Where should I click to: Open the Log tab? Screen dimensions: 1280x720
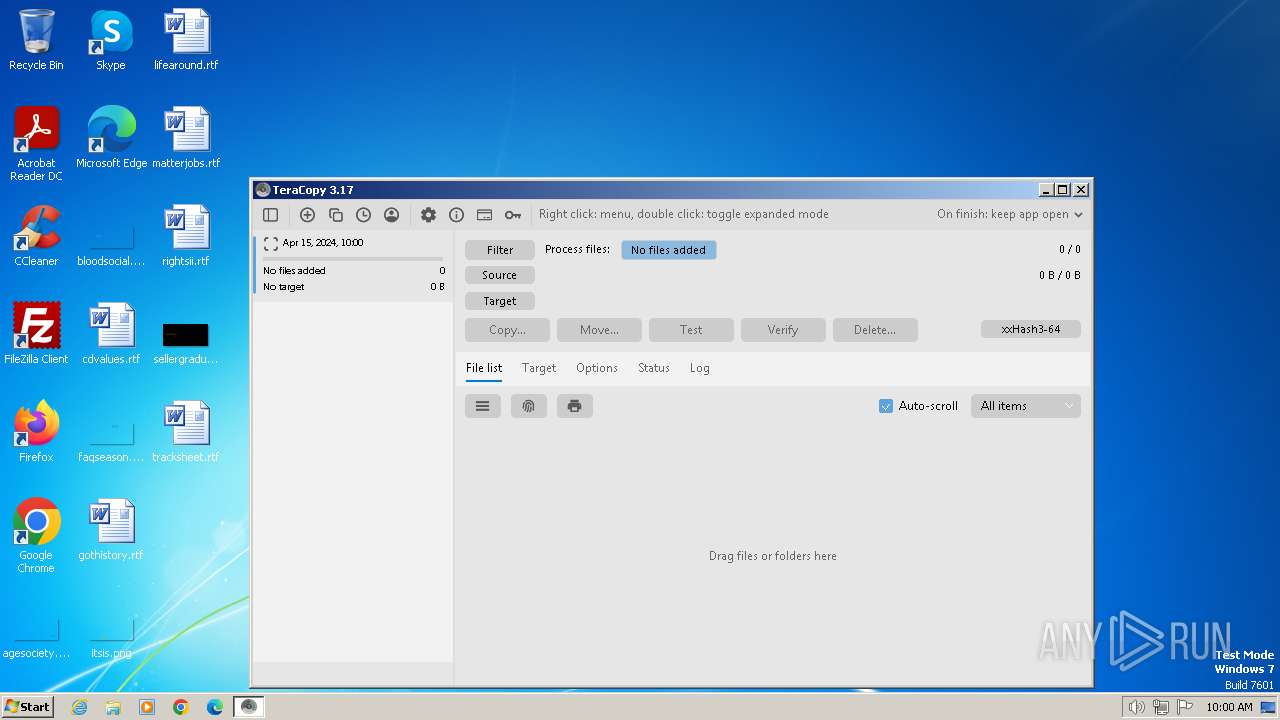coord(700,368)
